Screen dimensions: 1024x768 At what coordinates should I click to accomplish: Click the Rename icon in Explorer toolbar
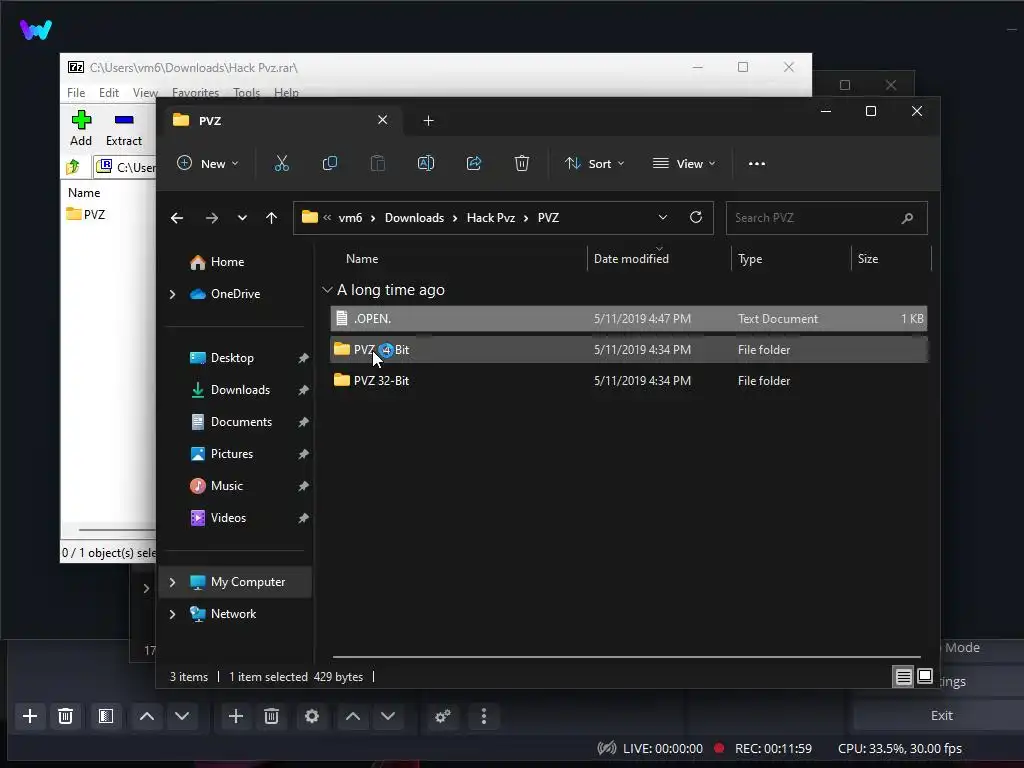point(426,163)
